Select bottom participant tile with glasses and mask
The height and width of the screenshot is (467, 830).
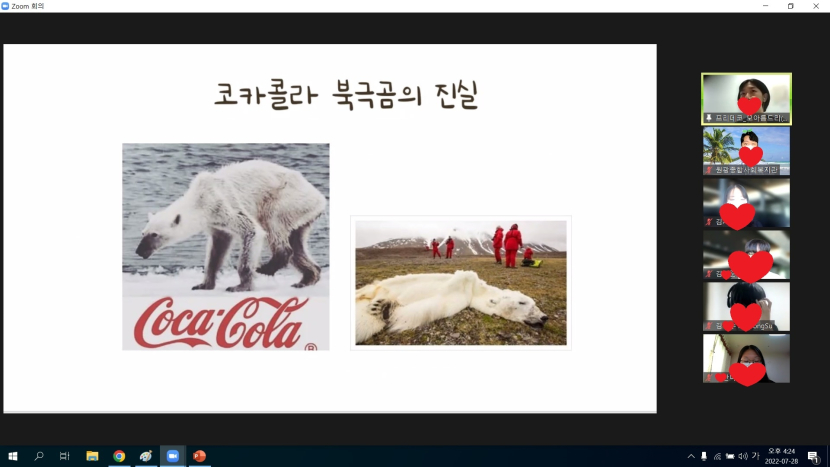[746, 358]
